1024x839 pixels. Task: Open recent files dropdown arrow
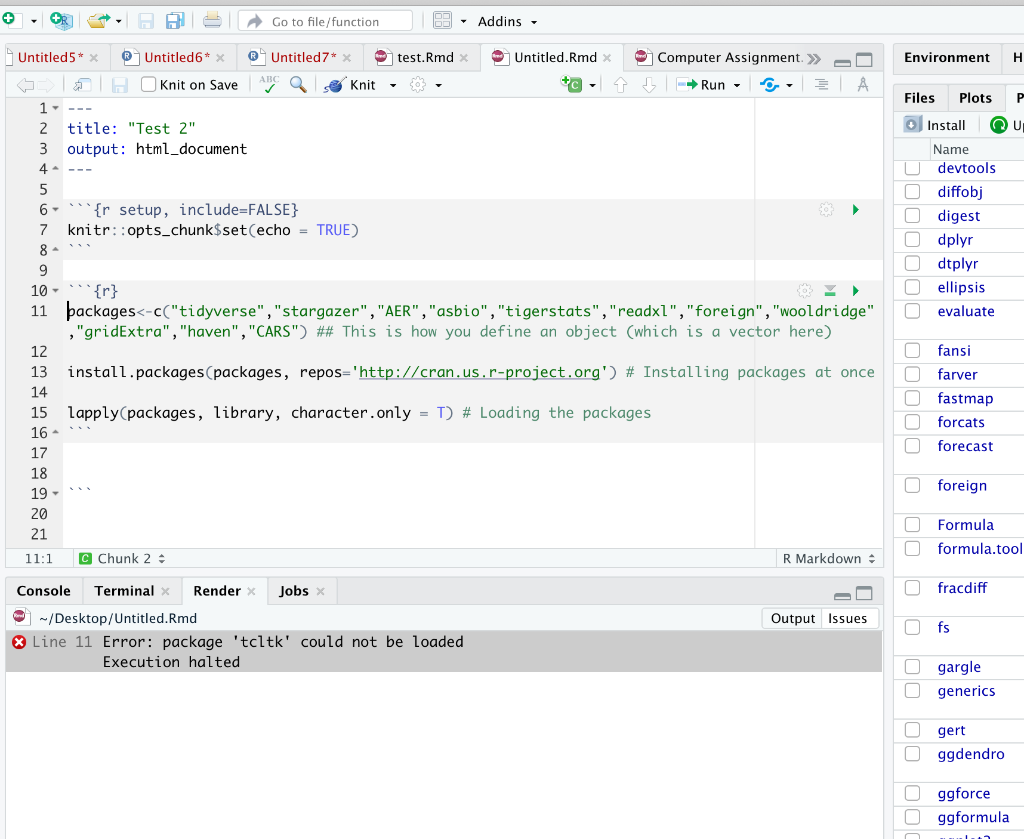[x=119, y=22]
